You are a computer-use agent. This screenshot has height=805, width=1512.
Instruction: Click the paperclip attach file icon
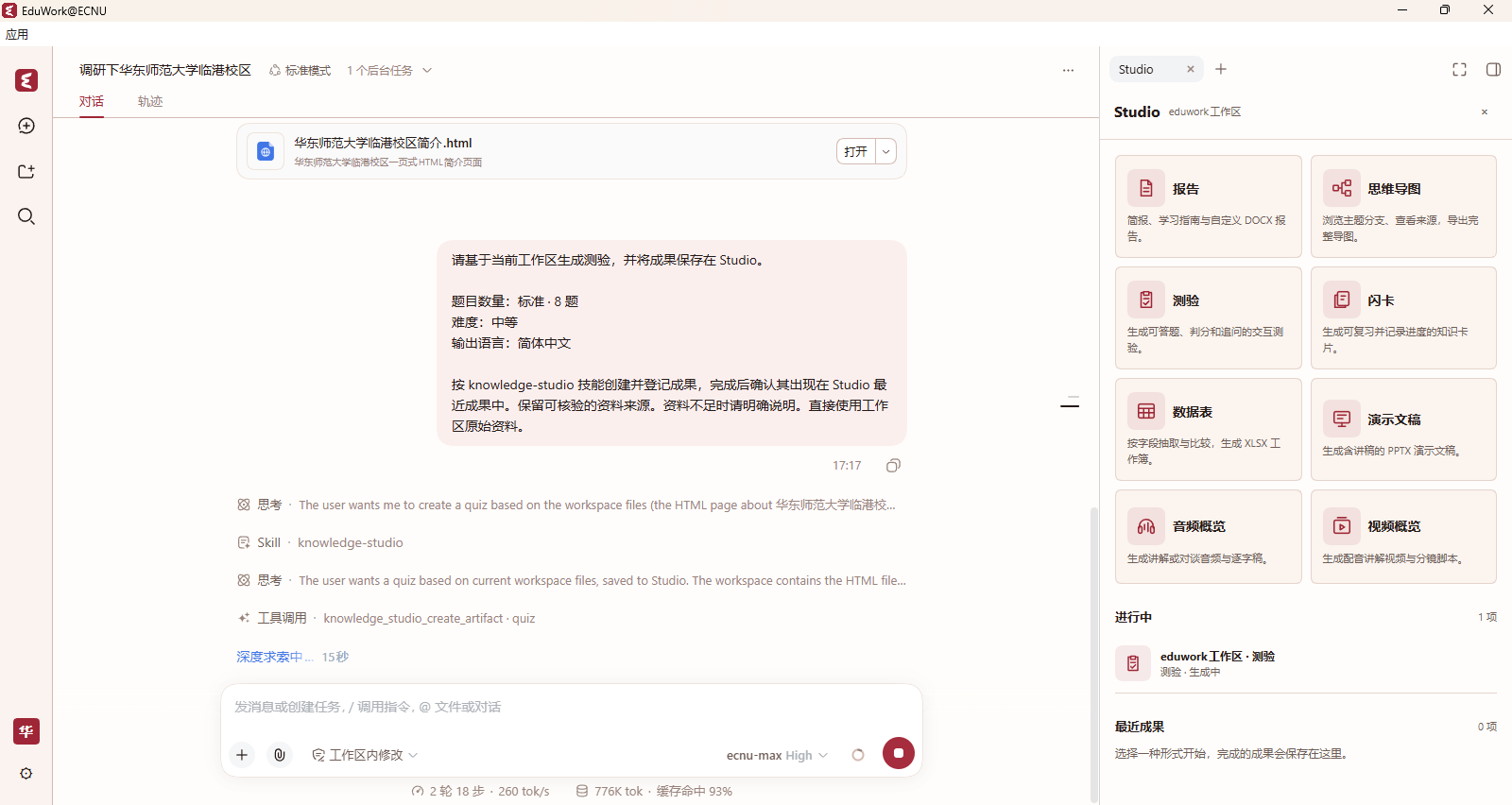click(x=280, y=754)
